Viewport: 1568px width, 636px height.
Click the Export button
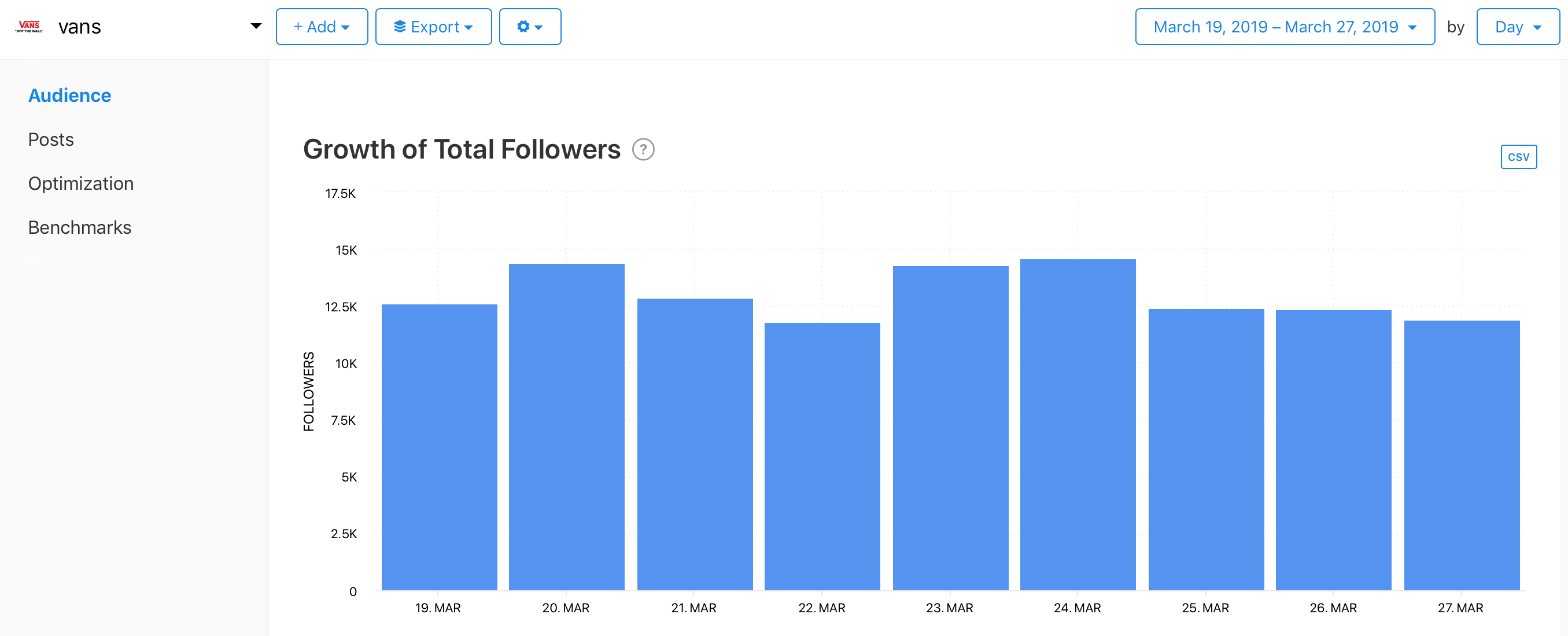tap(433, 27)
